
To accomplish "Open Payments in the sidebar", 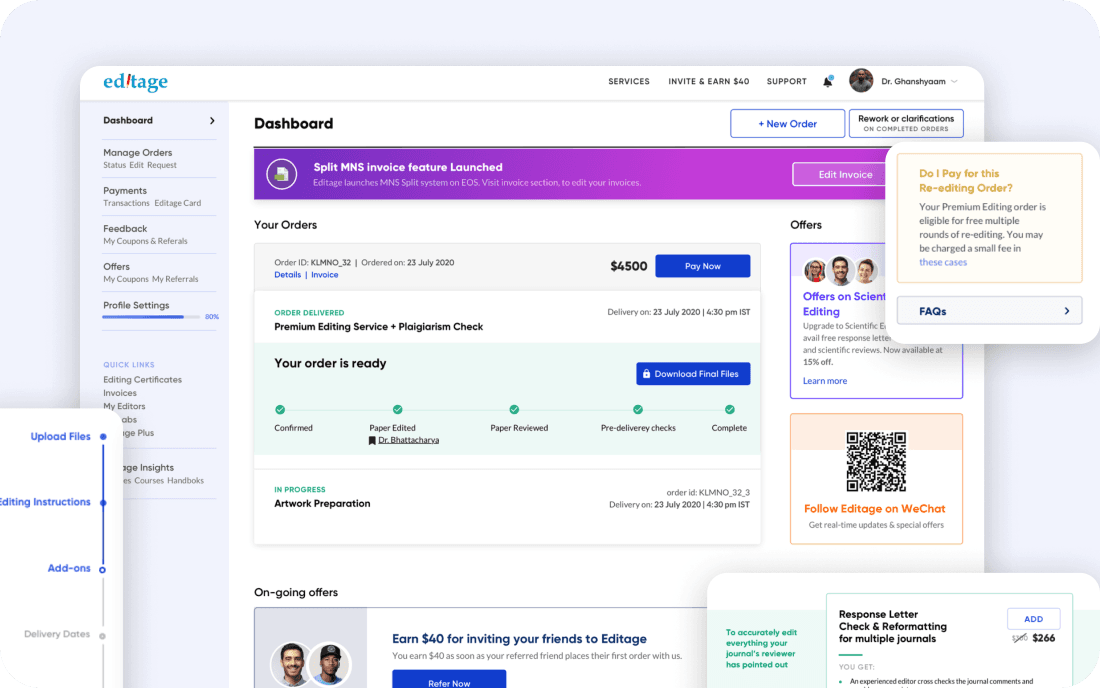I will [x=125, y=190].
